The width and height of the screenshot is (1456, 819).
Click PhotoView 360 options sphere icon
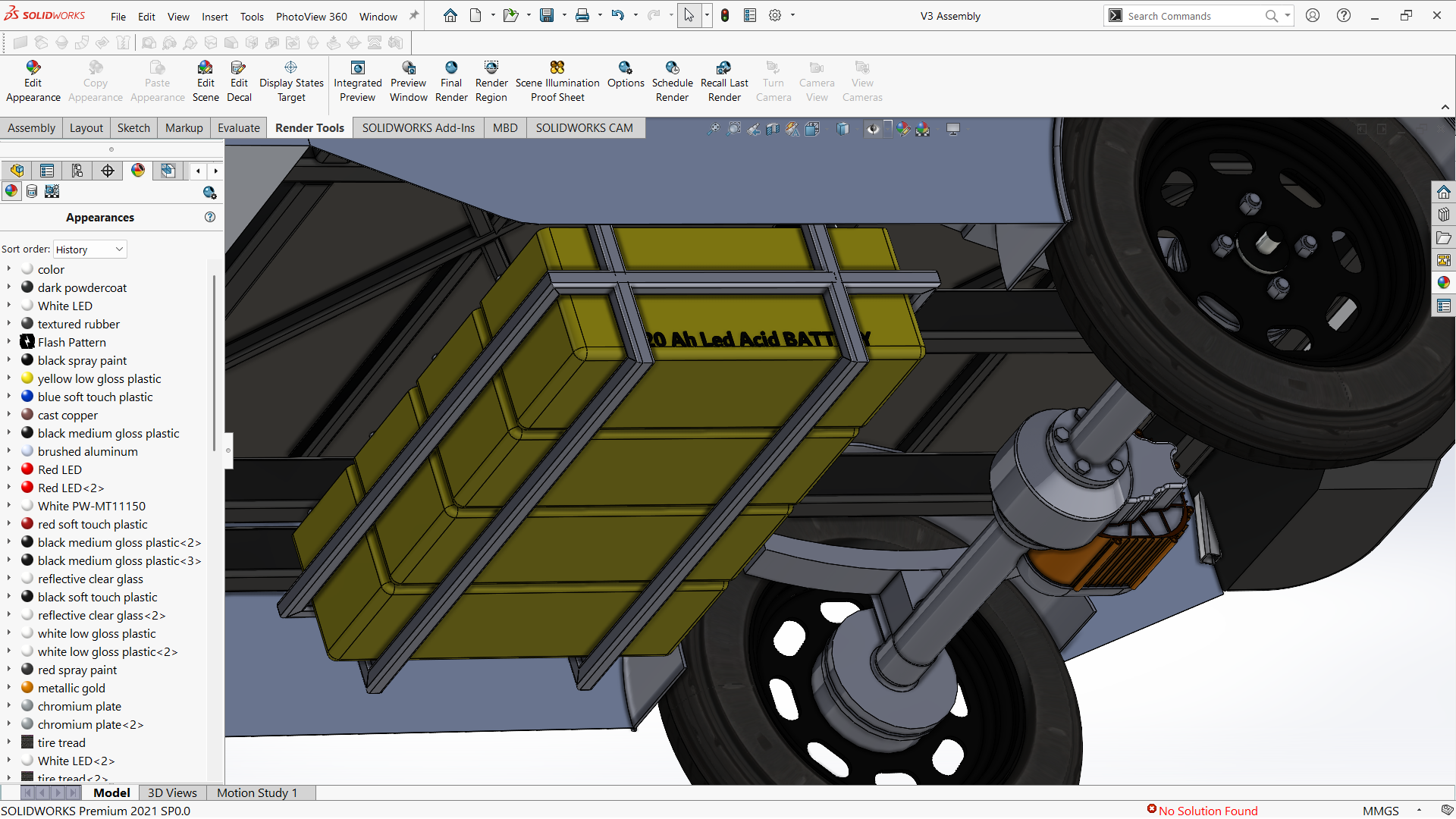[209, 193]
